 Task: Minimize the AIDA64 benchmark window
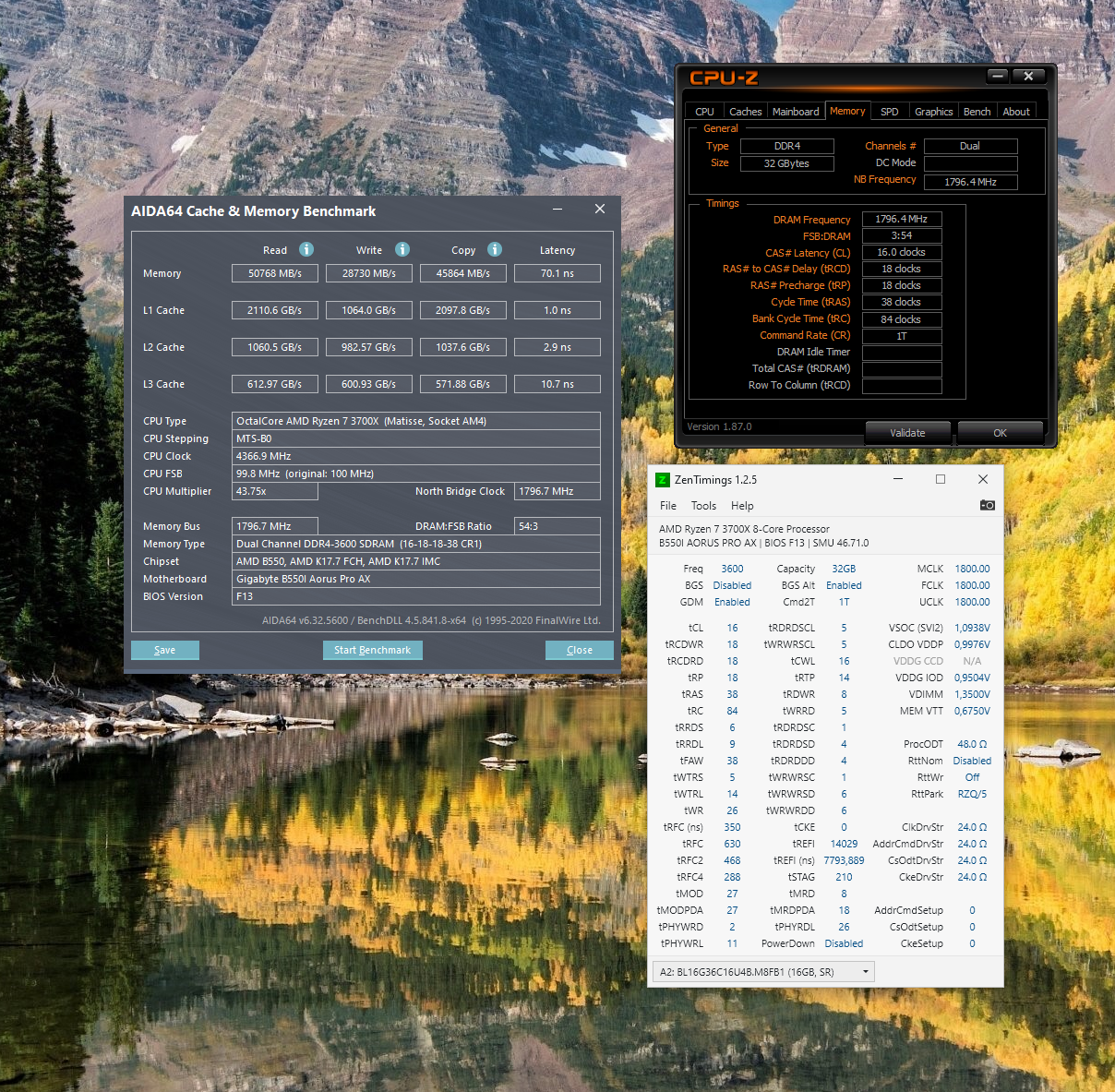557,210
